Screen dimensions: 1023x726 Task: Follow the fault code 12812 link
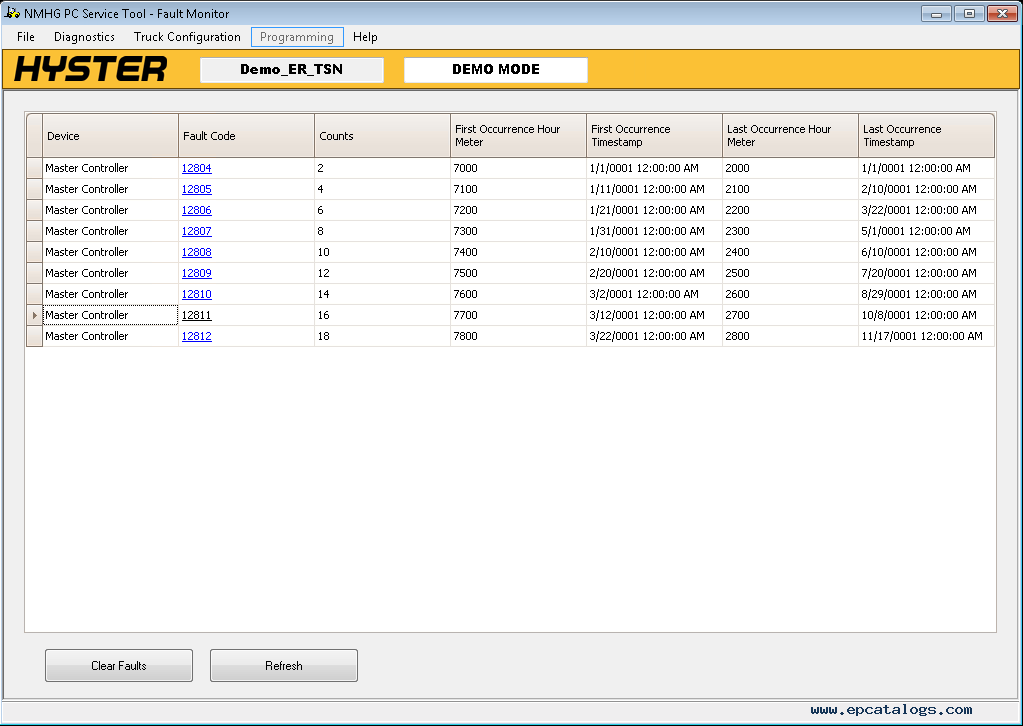coord(196,336)
